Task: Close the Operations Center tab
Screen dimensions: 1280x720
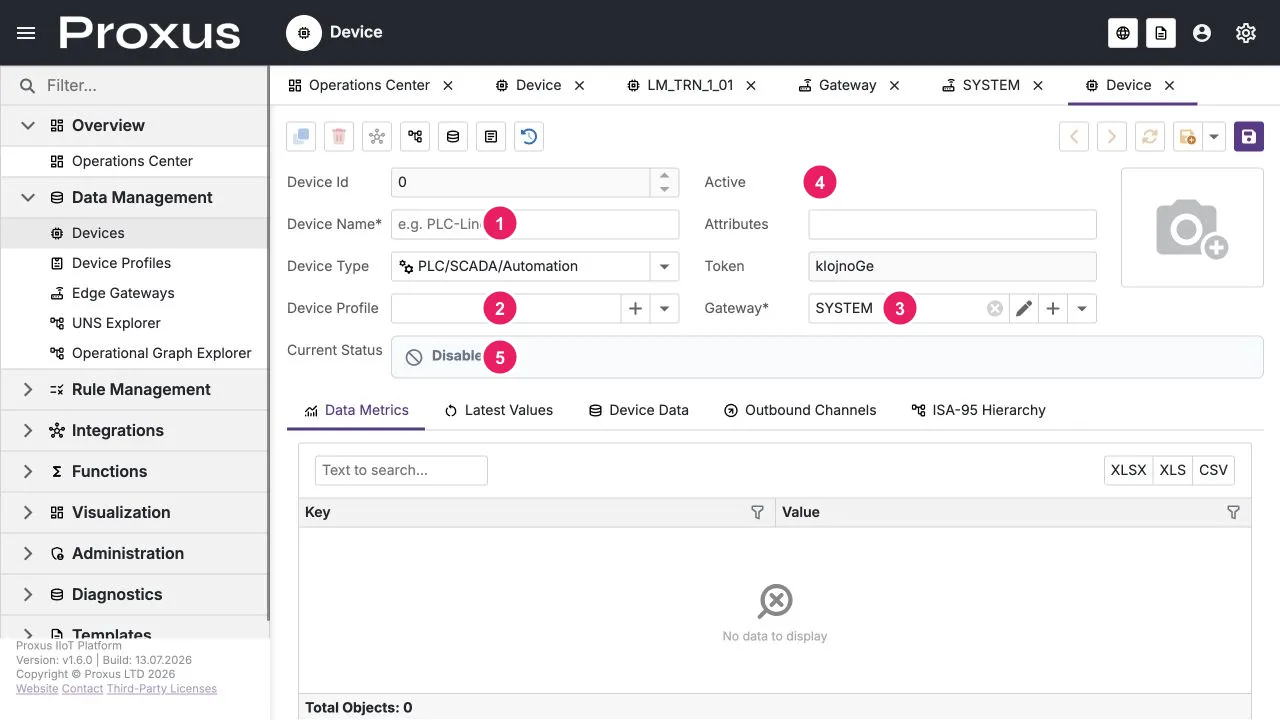Action: (448, 85)
